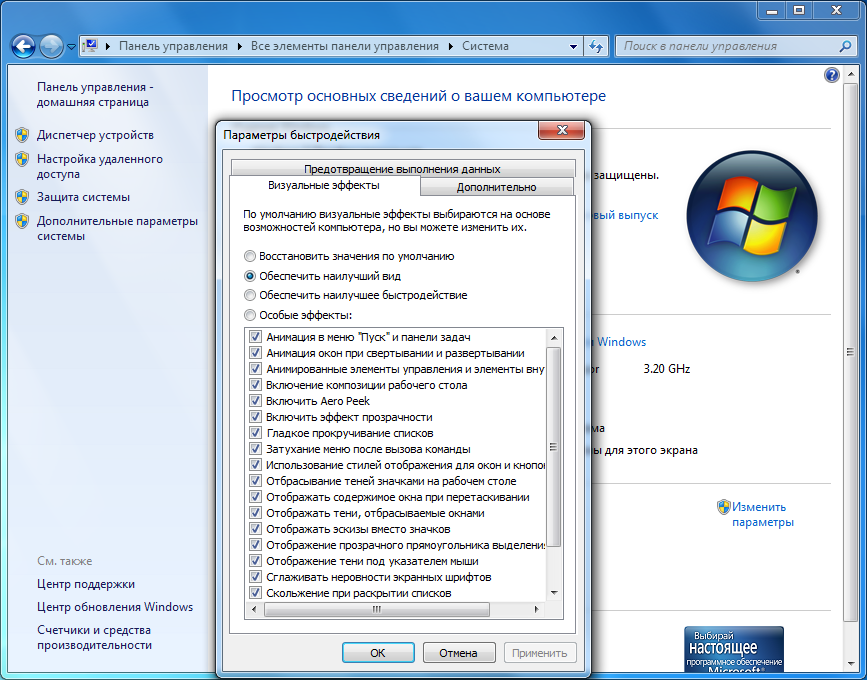This screenshot has width=867, height=680.
Task: Click shield icon beside Дополнительные параметры системы
Action: pyautogui.click(x=22, y=221)
